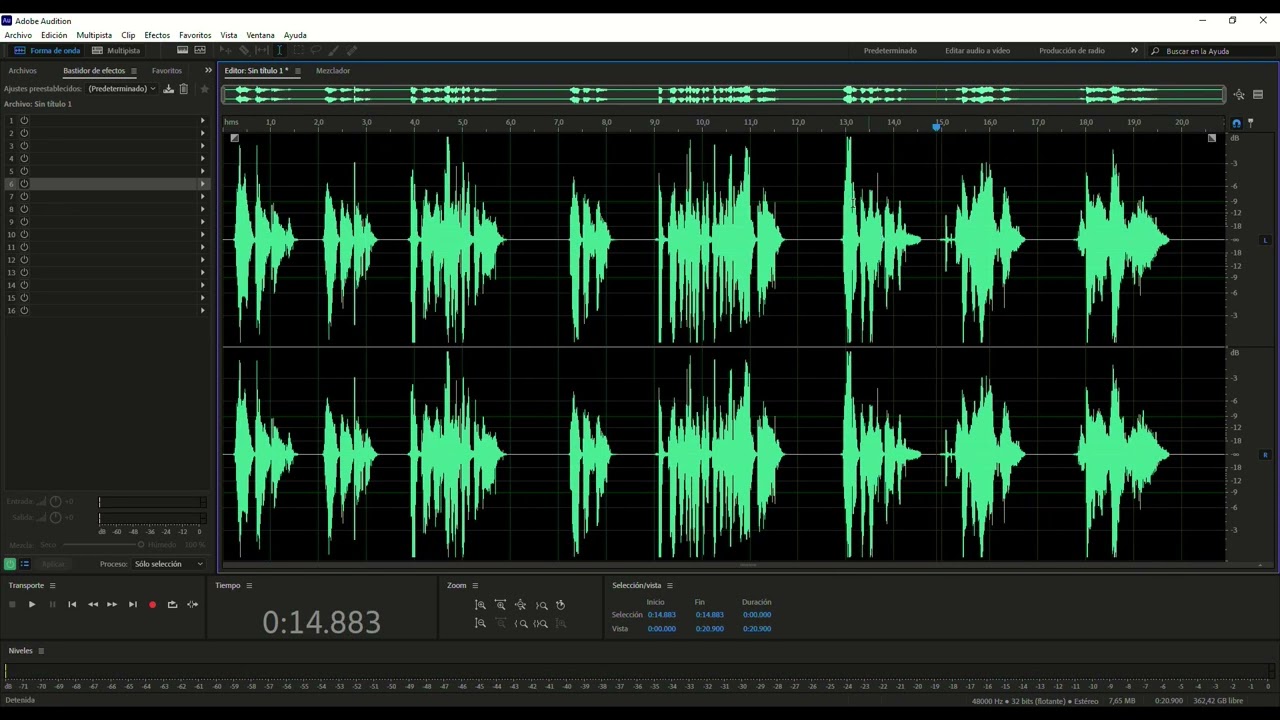Open effect menu arrow for slot 5
Image resolution: width=1280 pixels, height=720 pixels.
click(x=202, y=171)
